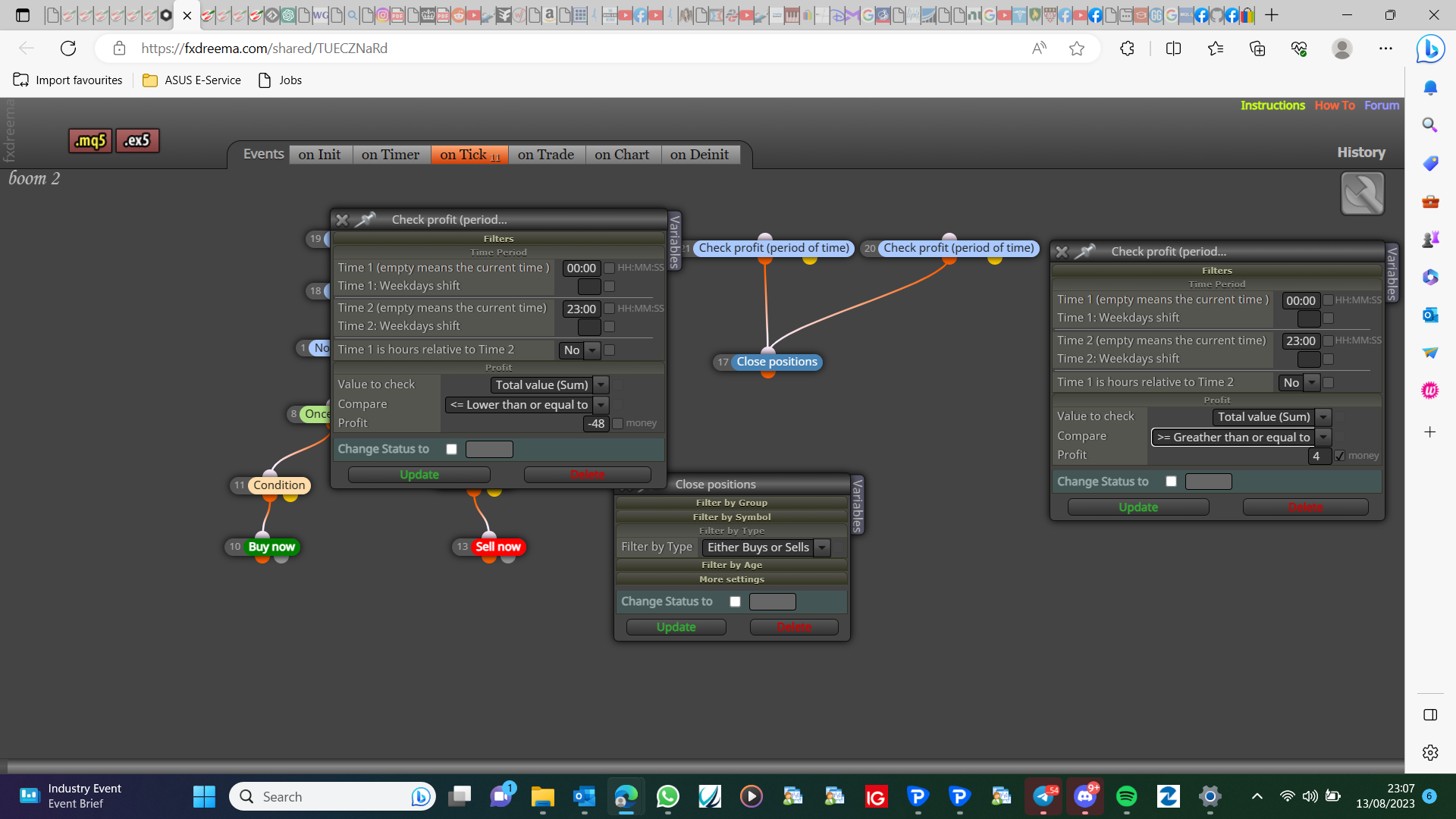Close the Check profit panel with Profit 4
This screenshot has height=819, width=1456.
[x=1062, y=252]
